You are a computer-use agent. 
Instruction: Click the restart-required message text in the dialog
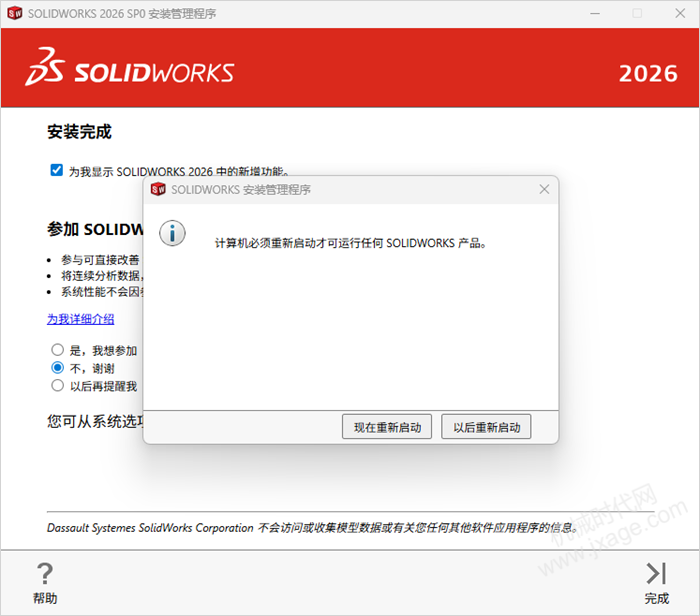(x=350, y=243)
